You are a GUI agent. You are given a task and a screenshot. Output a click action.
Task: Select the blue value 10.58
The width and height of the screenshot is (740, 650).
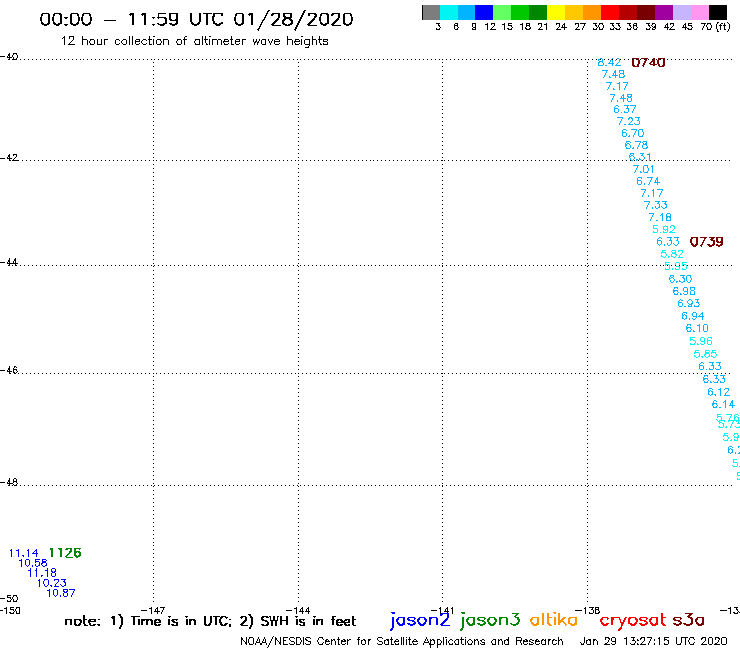(33, 563)
